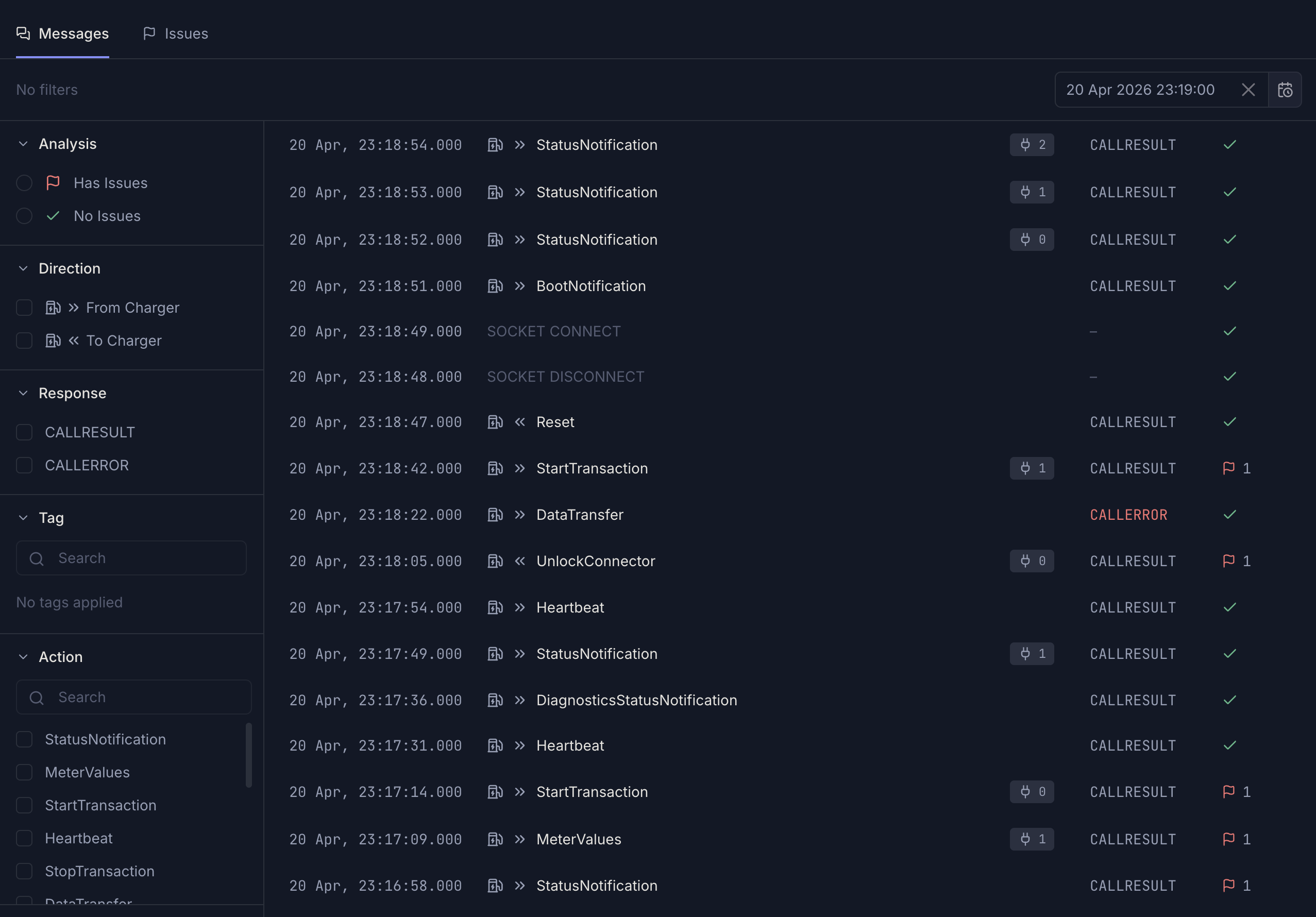Image resolution: width=1316 pixels, height=917 pixels.
Task: Click CALLRESULT on the Reset row
Action: tap(1133, 422)
